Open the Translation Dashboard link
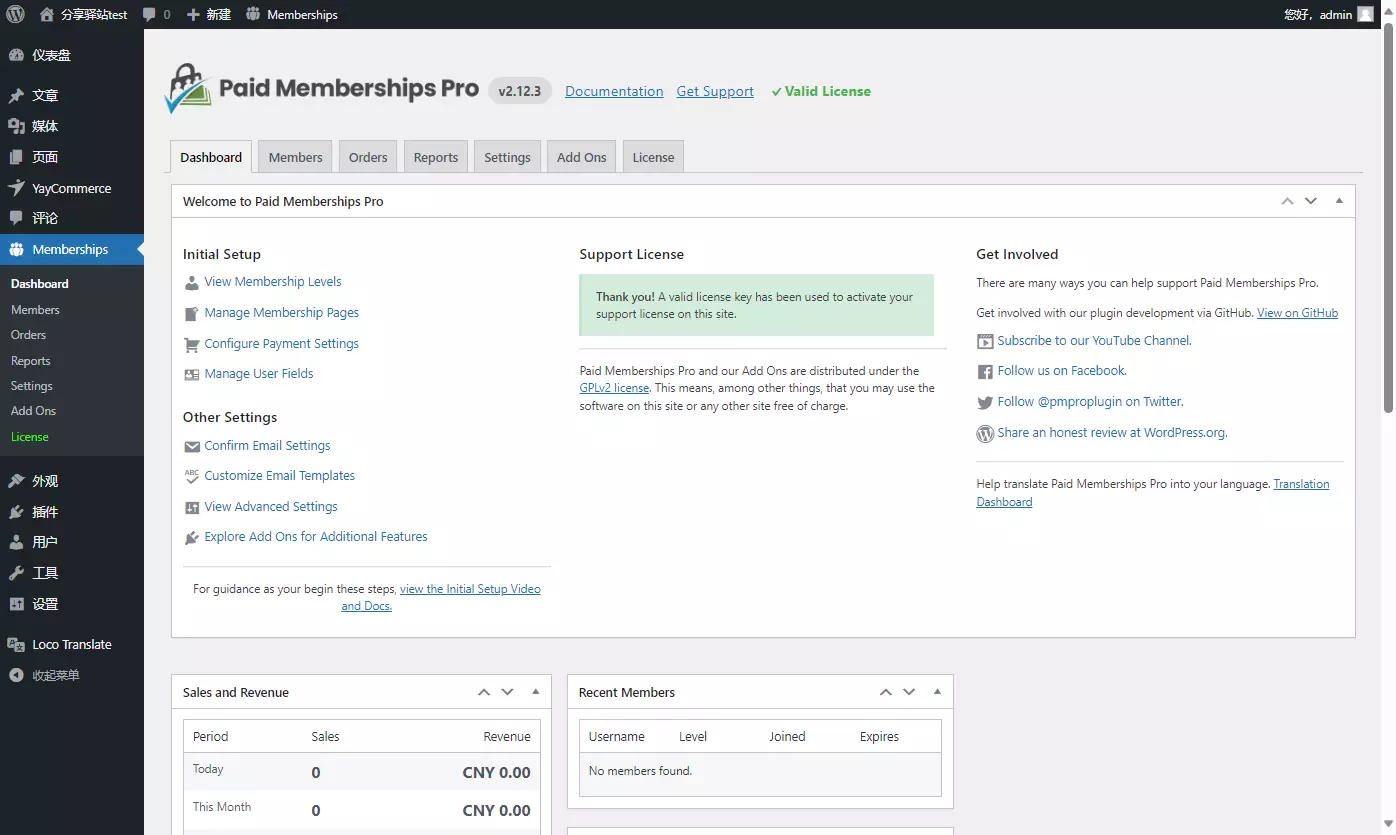This screenshot has width=1396, height=835. (1153, 493)
